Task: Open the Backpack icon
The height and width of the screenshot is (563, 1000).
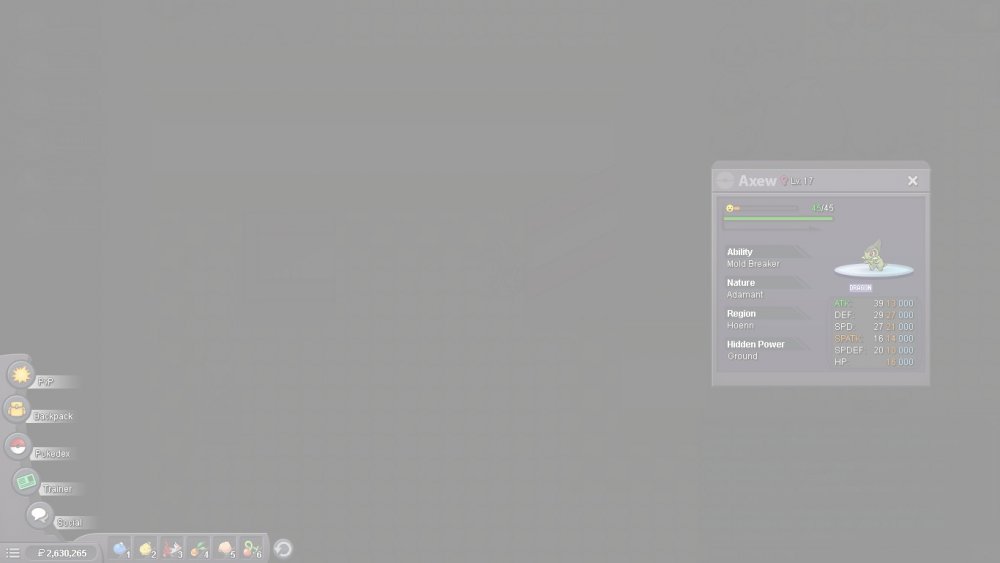Action: (x=17, y=409)
